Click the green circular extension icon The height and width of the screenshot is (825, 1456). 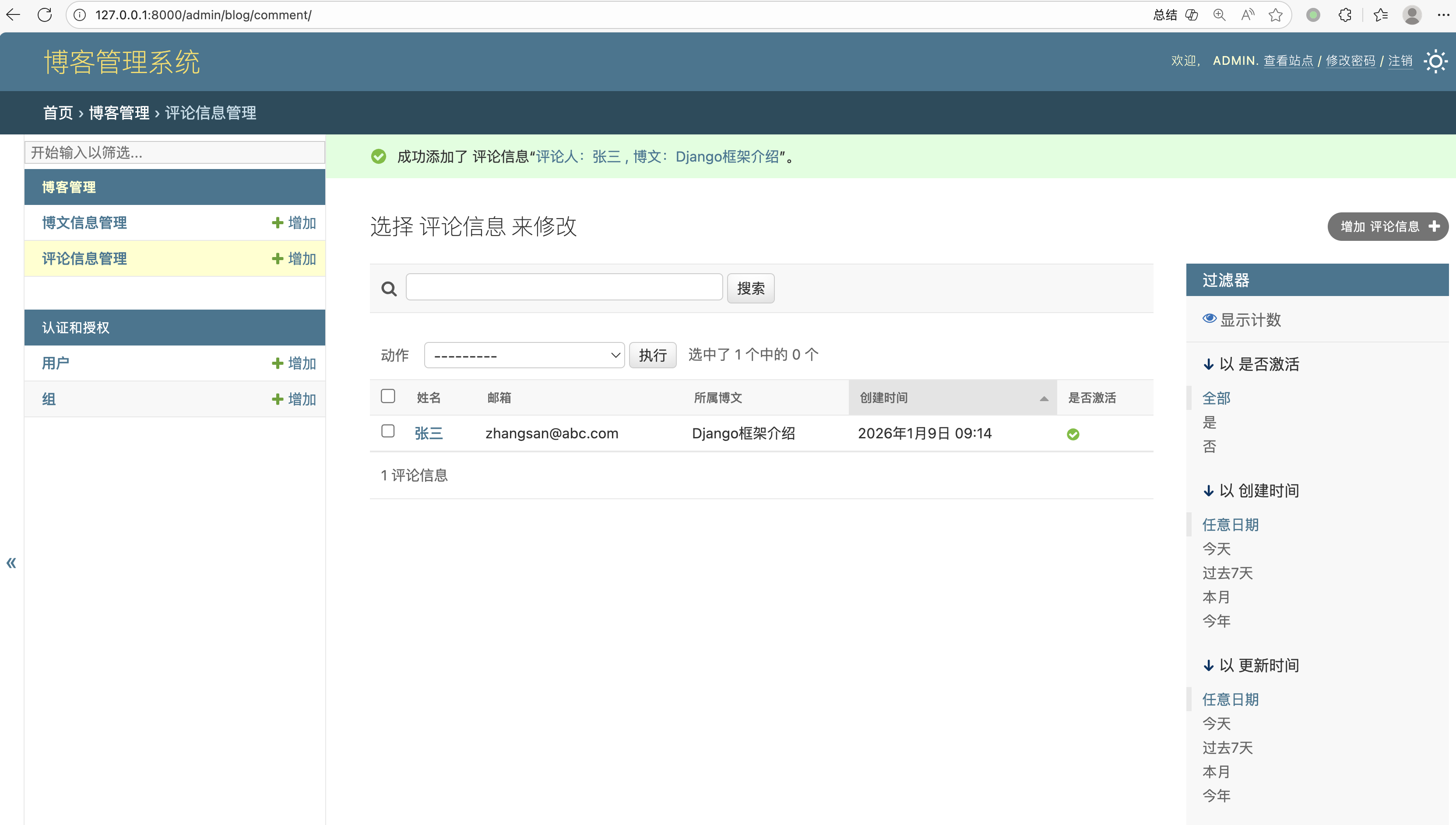click(x=1313, y=15)
